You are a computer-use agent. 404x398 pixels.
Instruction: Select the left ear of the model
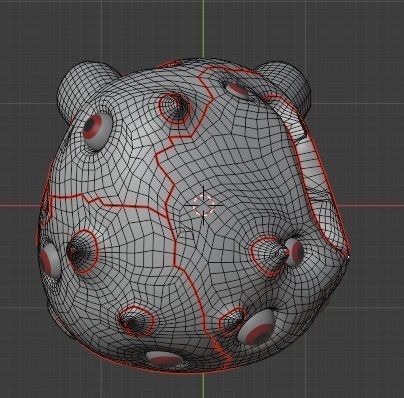(86, 89)
